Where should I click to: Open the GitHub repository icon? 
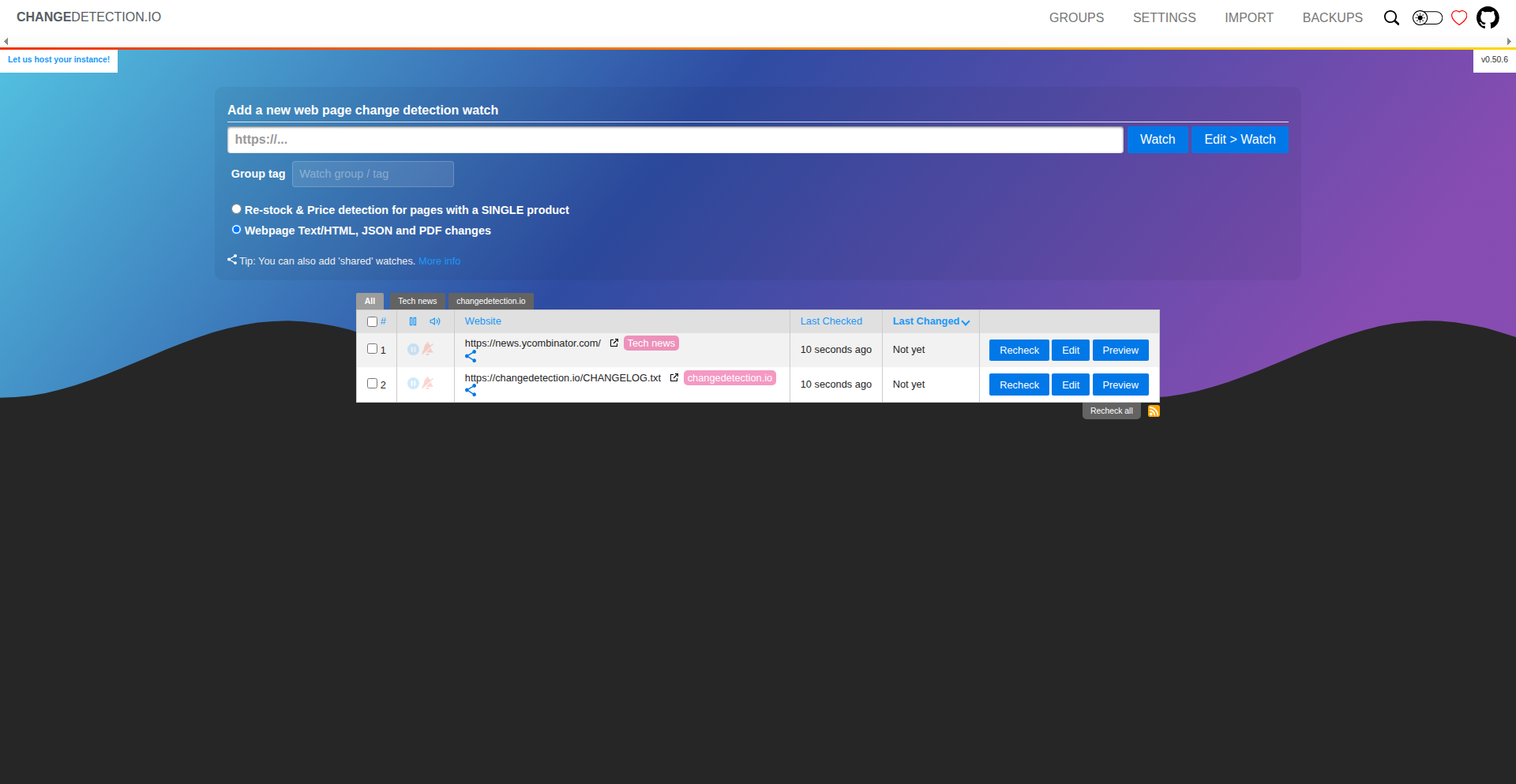[x=1488, y=17]
